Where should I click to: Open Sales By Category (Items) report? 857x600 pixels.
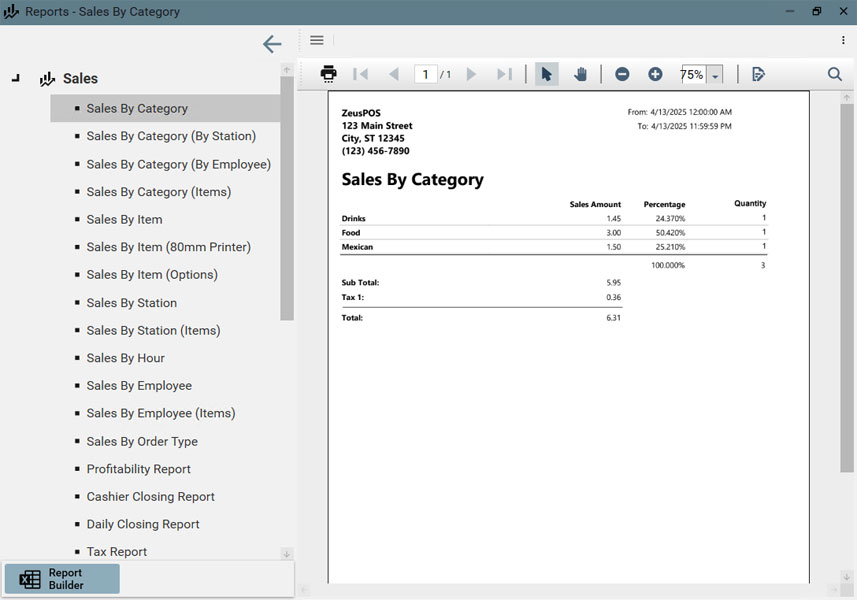point(159,192)
